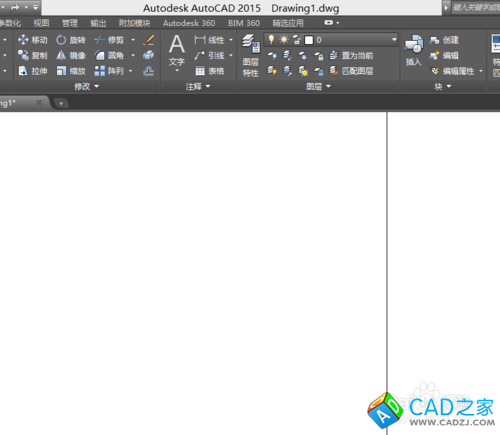Open the Featured Apps (精选应用) tab
This screenshot has height=435, width=500.
(288, 23)
